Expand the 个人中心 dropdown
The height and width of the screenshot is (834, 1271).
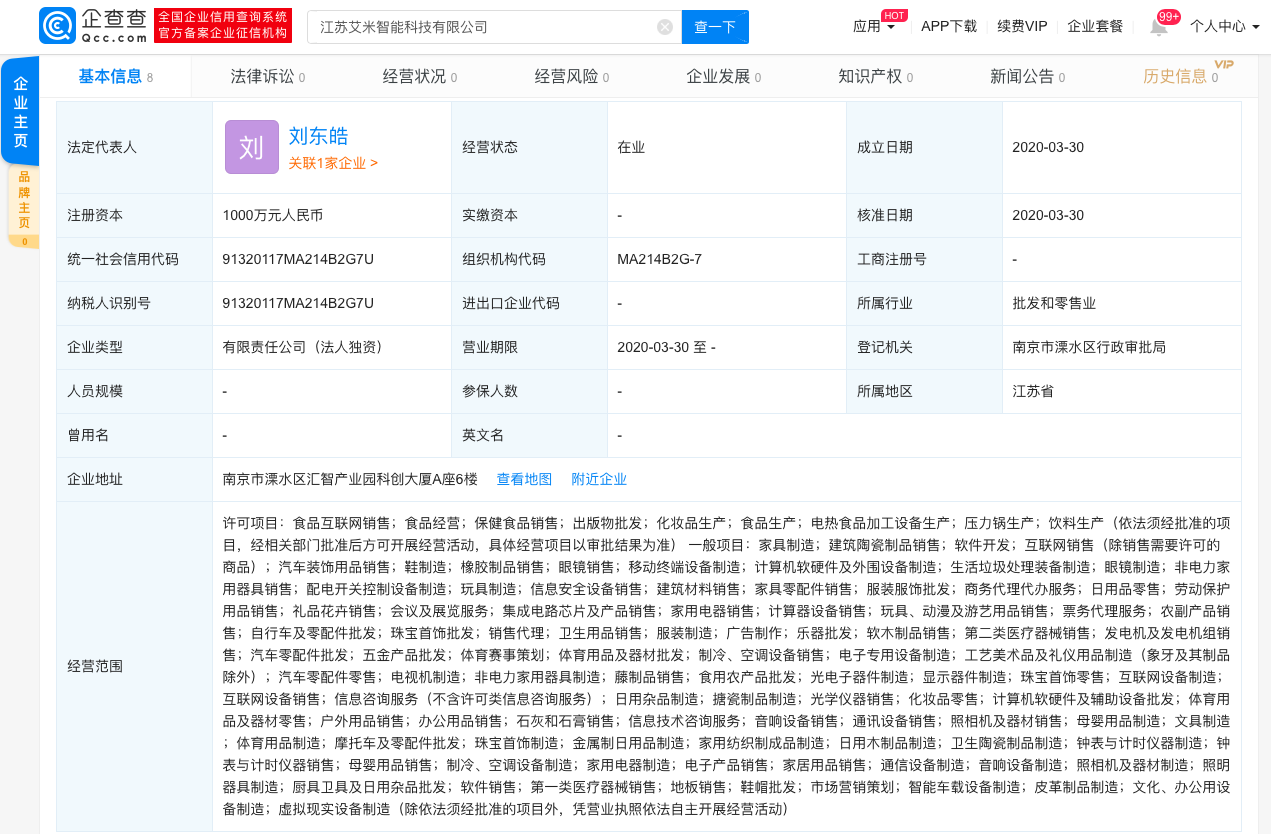point(1225,26)
